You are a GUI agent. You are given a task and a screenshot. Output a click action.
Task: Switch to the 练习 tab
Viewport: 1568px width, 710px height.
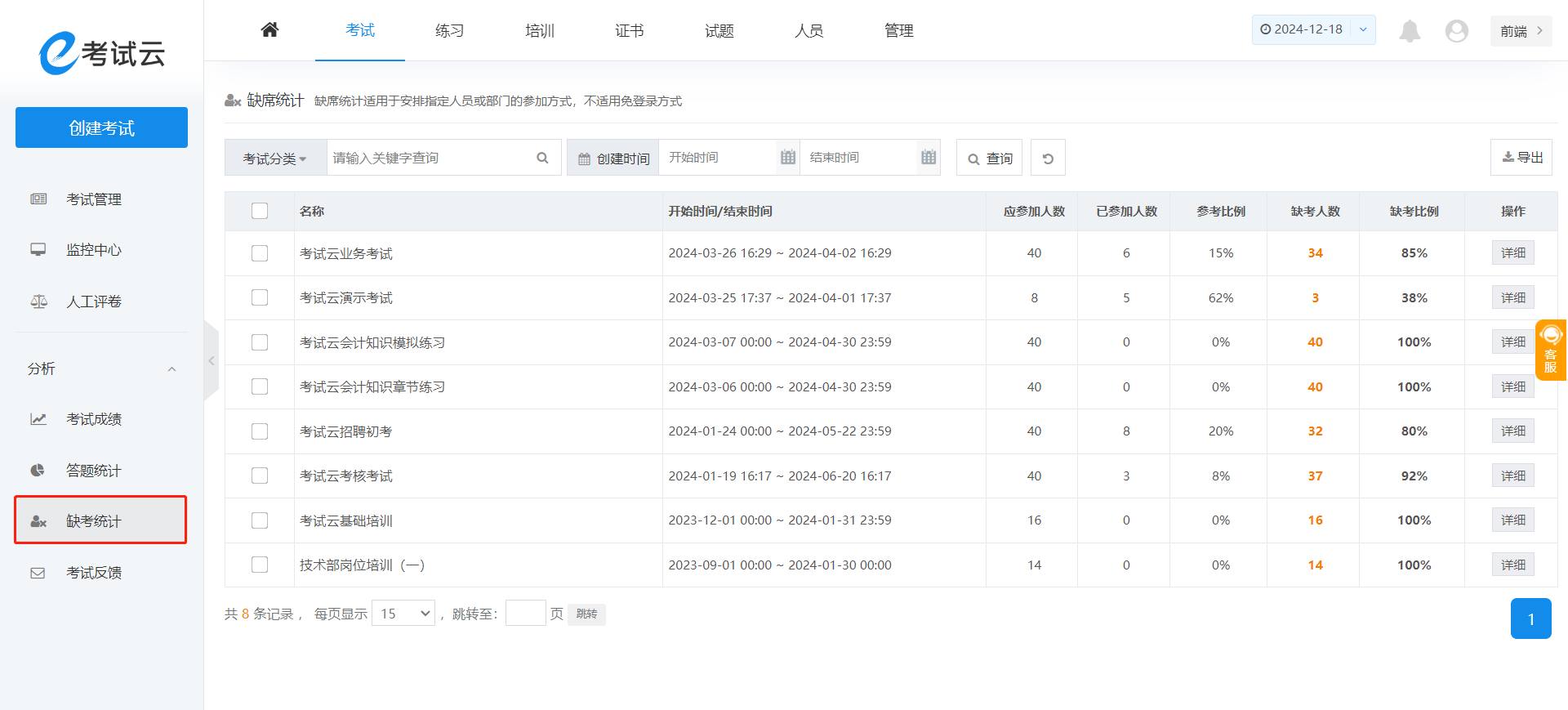pos(449,31)
